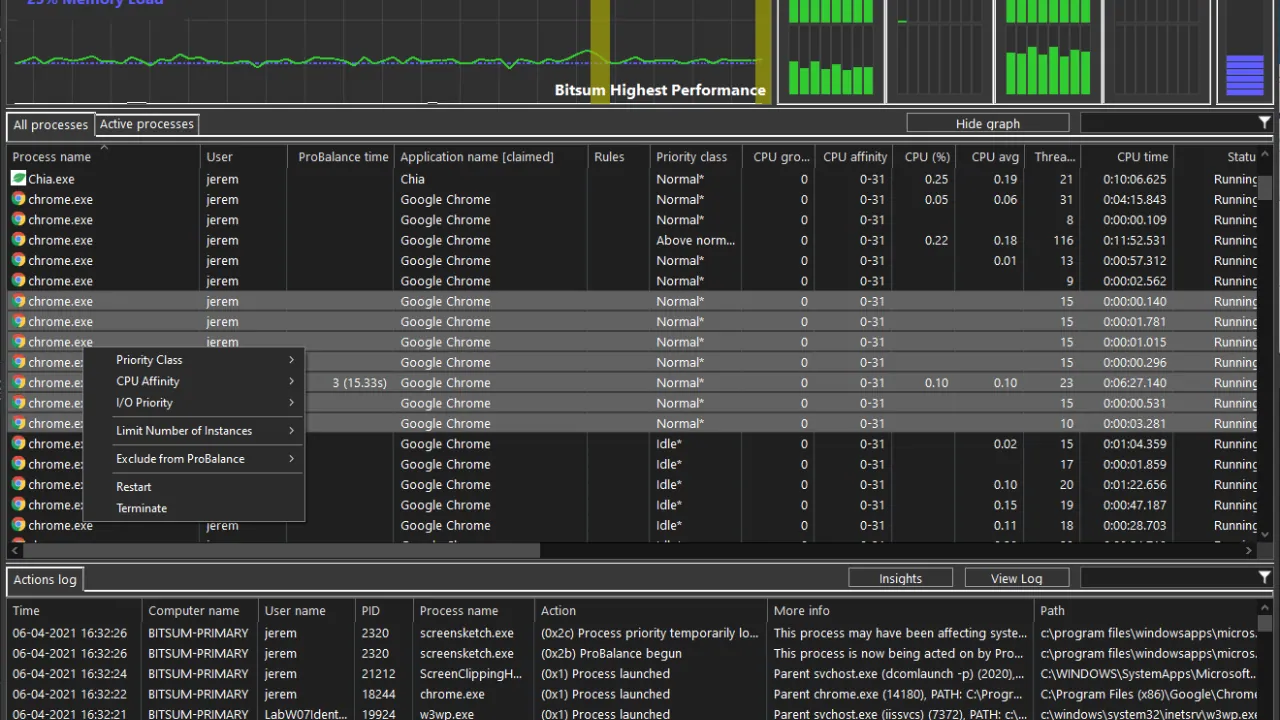Click Chrome icon in the 0:00:01.015 row
The image size is (1280, 720).
point(18,342)
